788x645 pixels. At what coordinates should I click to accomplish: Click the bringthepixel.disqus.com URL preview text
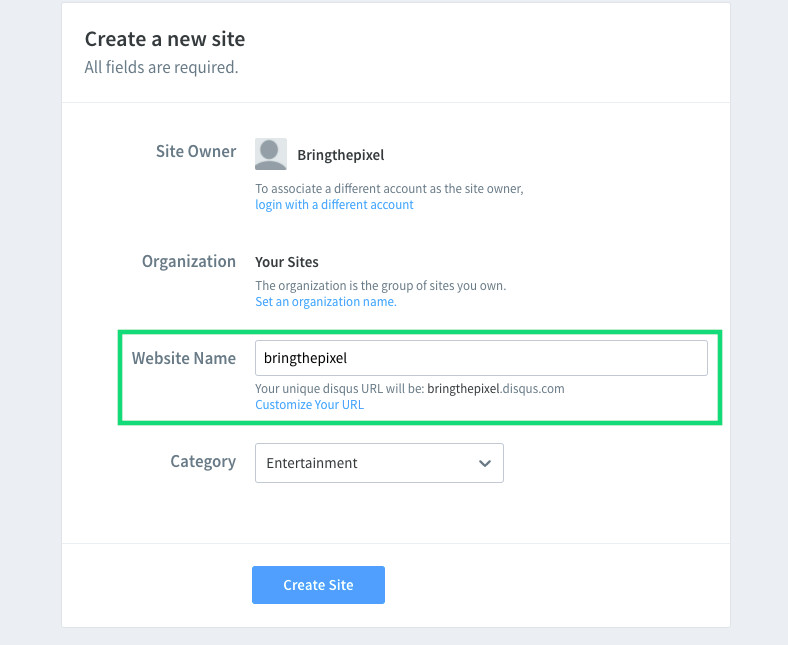(x=496, y=389)
